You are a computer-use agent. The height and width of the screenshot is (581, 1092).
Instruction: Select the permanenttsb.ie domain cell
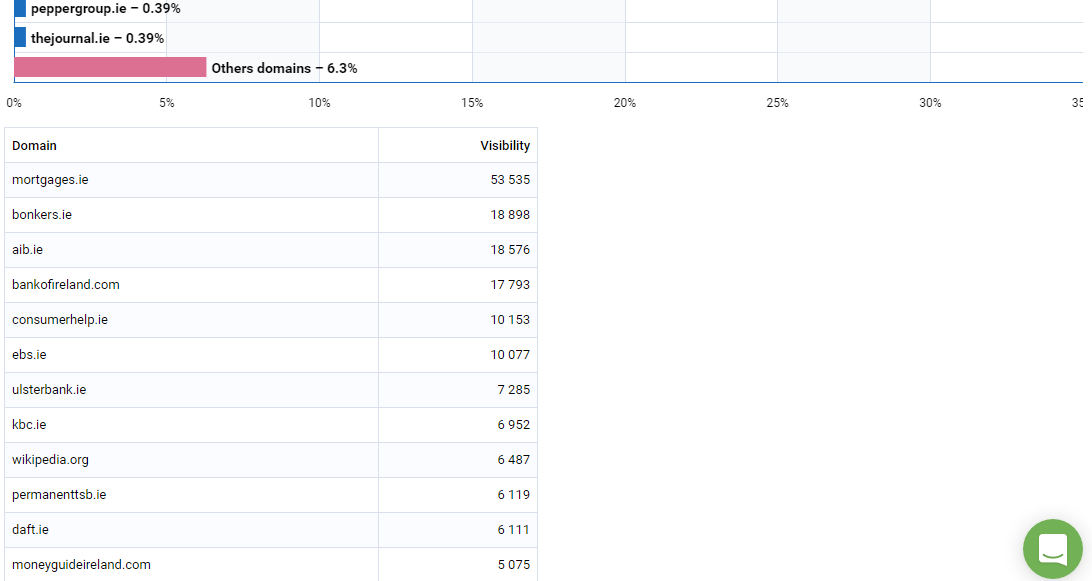click(192, 495)
